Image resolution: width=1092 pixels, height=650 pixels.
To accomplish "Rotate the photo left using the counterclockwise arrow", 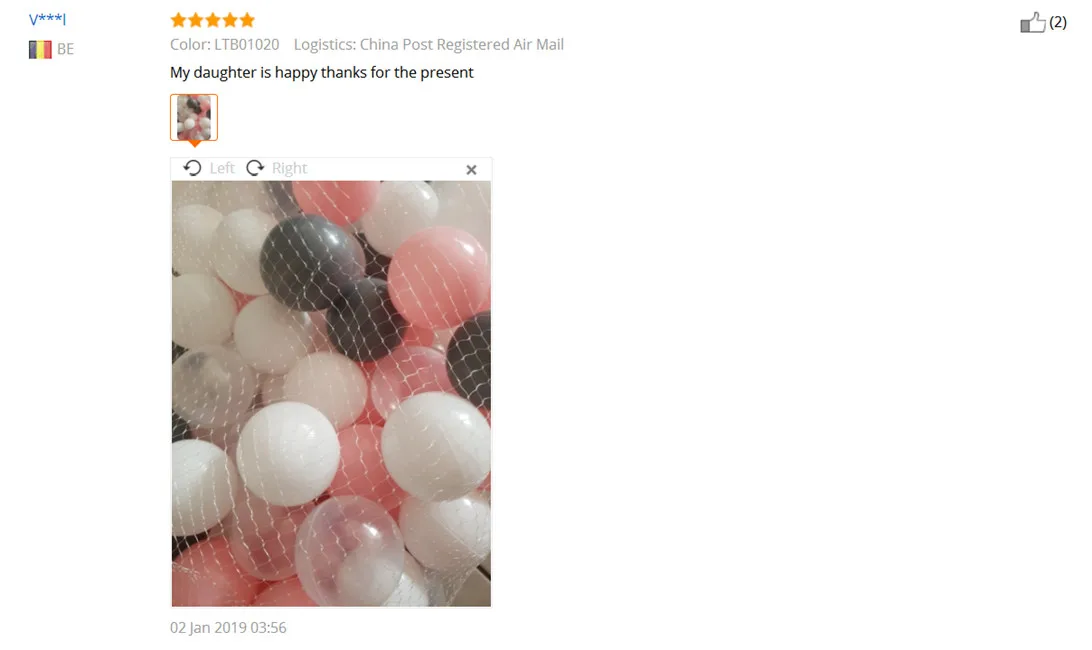I will click(x=192, y=168).
